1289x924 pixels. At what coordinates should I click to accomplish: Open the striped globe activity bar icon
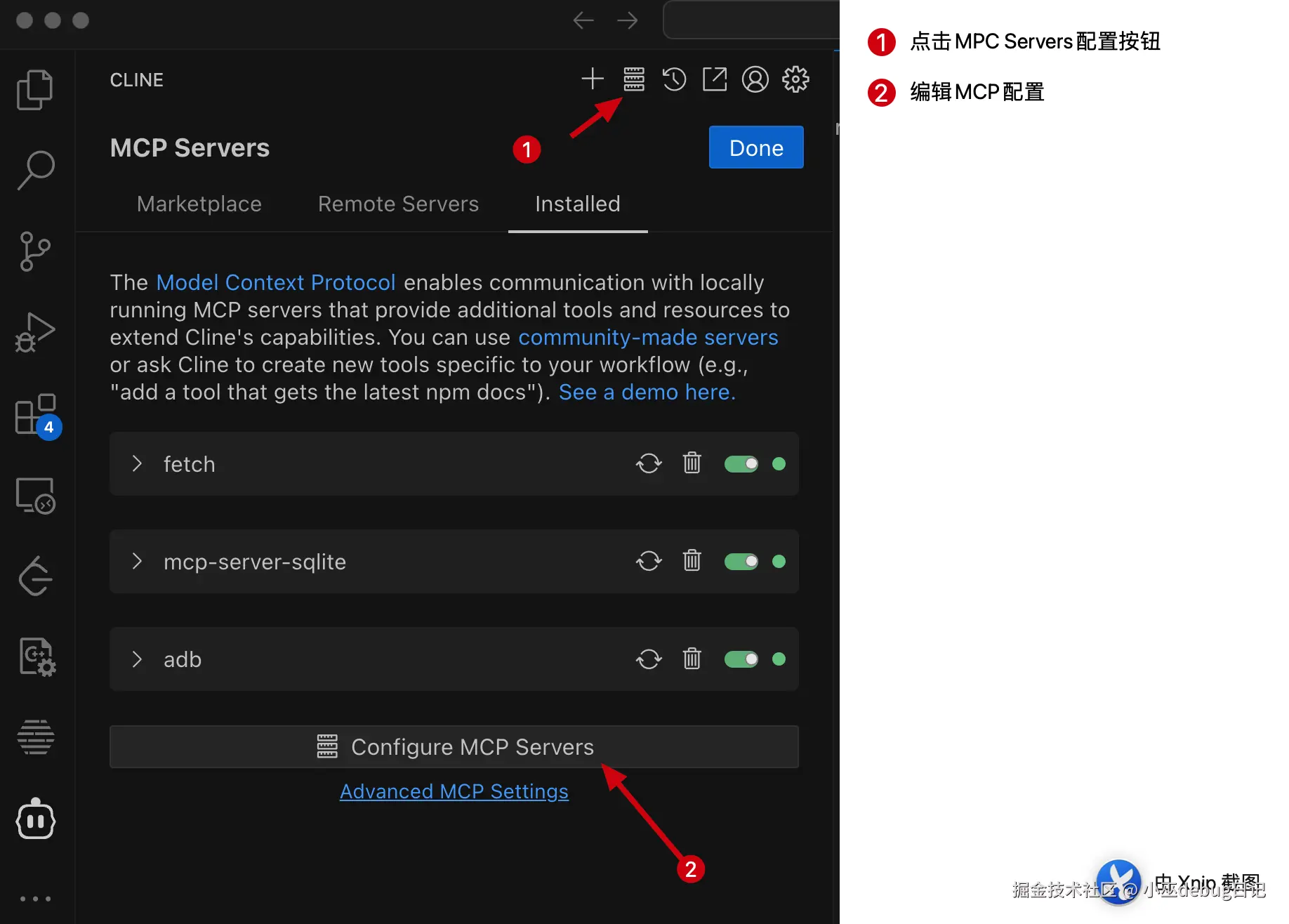[35, 737]
